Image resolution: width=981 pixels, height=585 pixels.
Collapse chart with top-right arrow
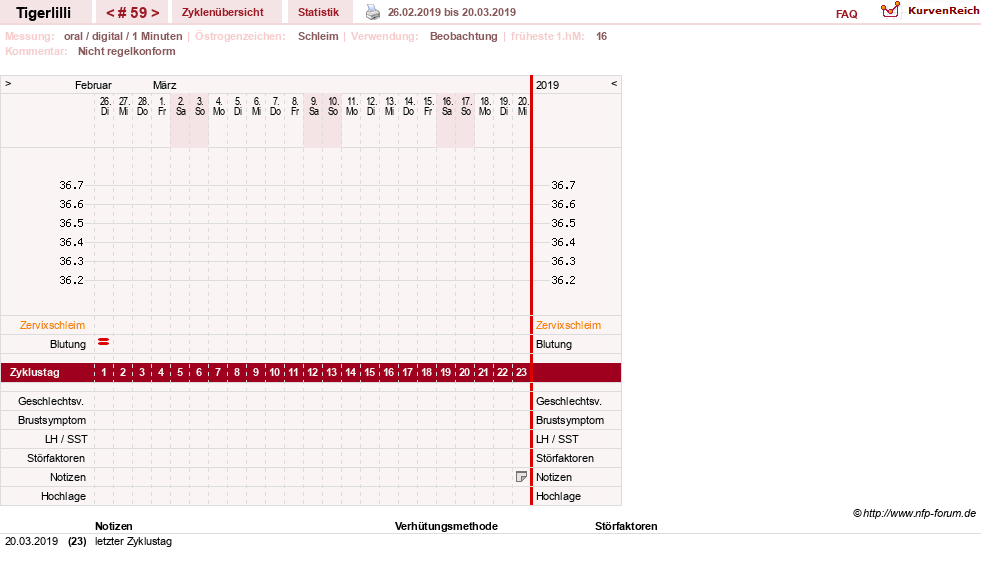(x=614, y=83)
